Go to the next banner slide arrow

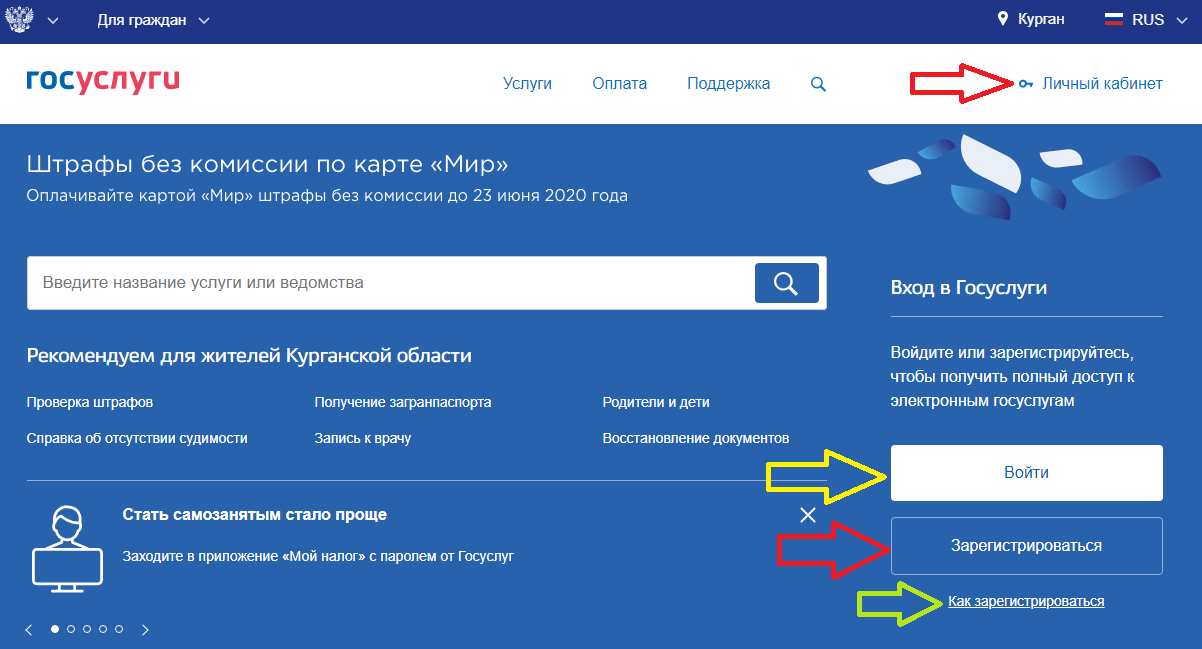click(145, 630)
